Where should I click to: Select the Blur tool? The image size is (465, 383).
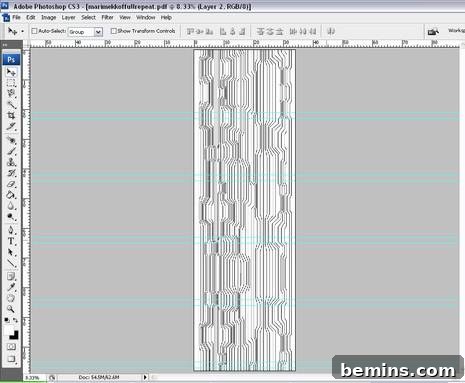tap(11, 206)
